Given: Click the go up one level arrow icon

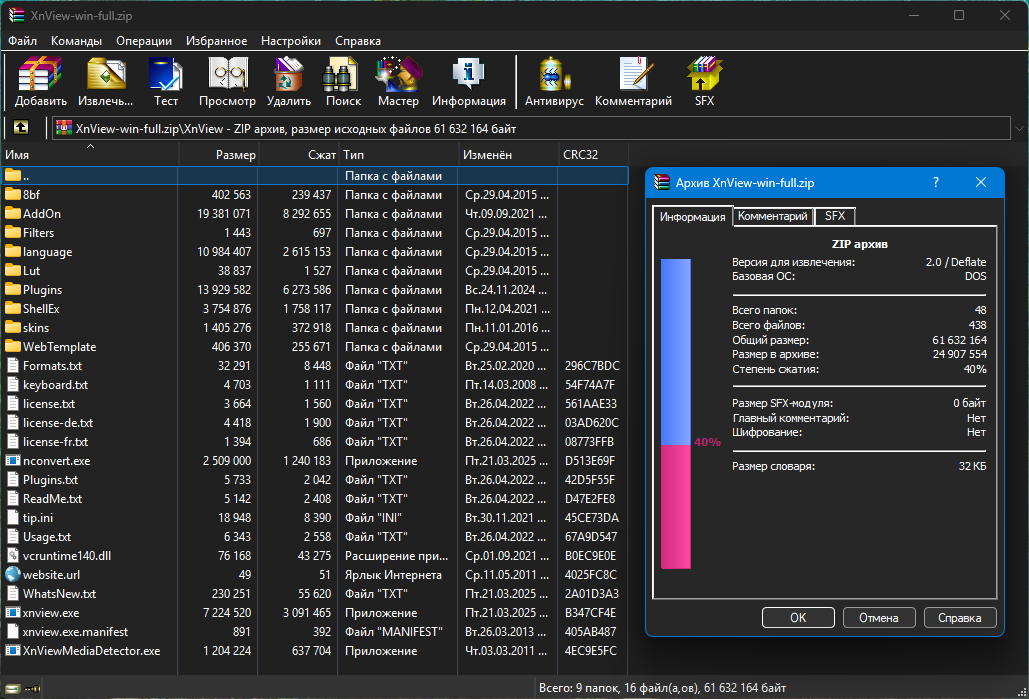Looking at the screenshot, I should [x=21, y=127].
